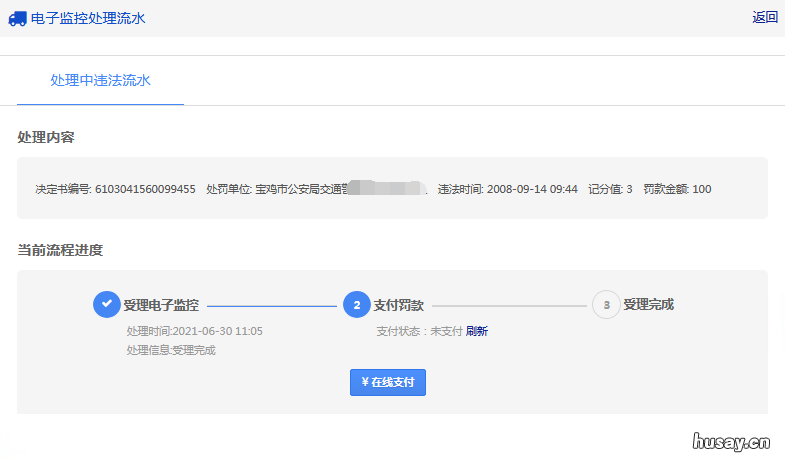This screenshot has width=785, height=459.
Task: Select the 支付罚款 step label
Action: [398, 304]
